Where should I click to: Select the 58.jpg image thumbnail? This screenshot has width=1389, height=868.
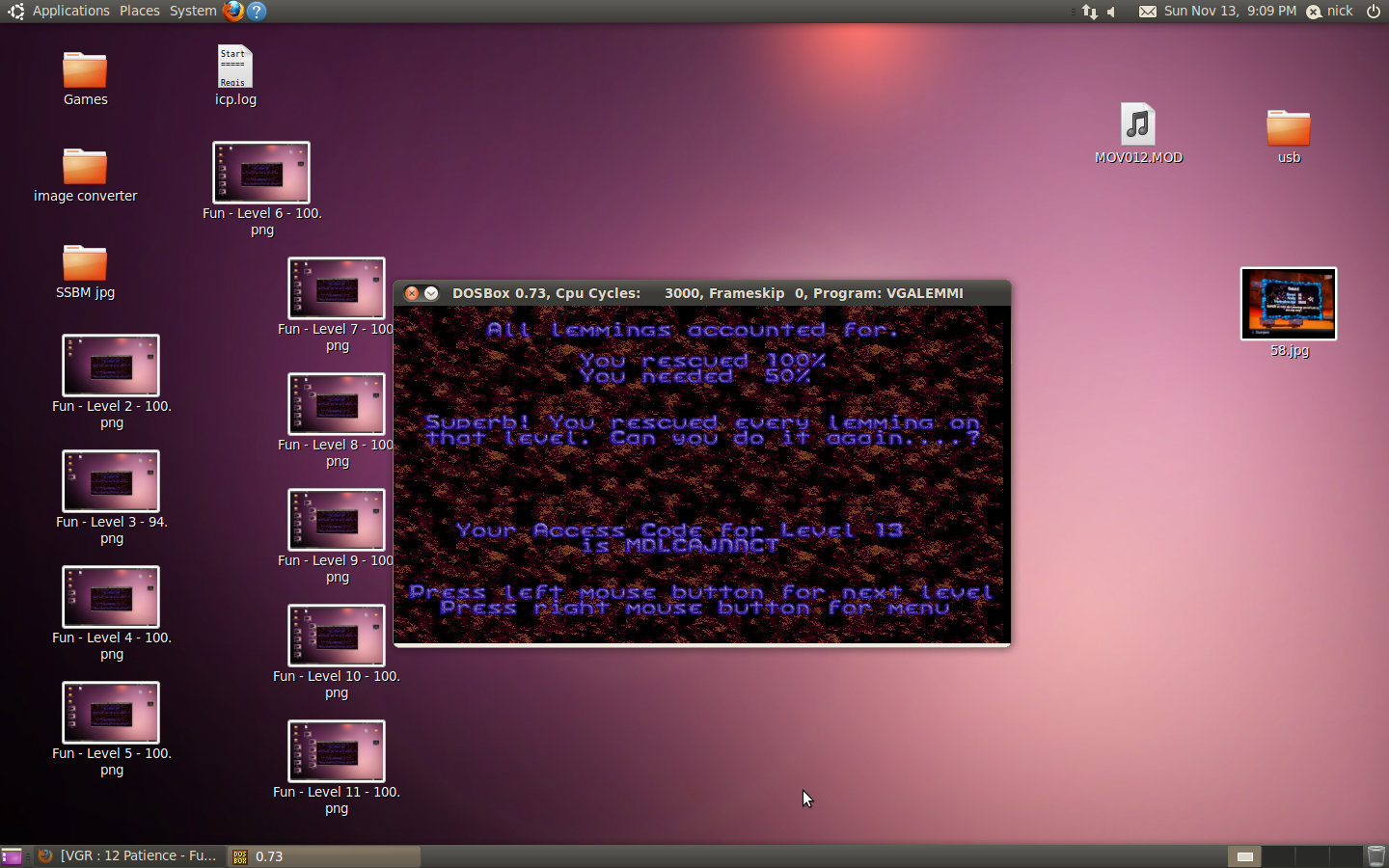click(x=1289, y=304)
